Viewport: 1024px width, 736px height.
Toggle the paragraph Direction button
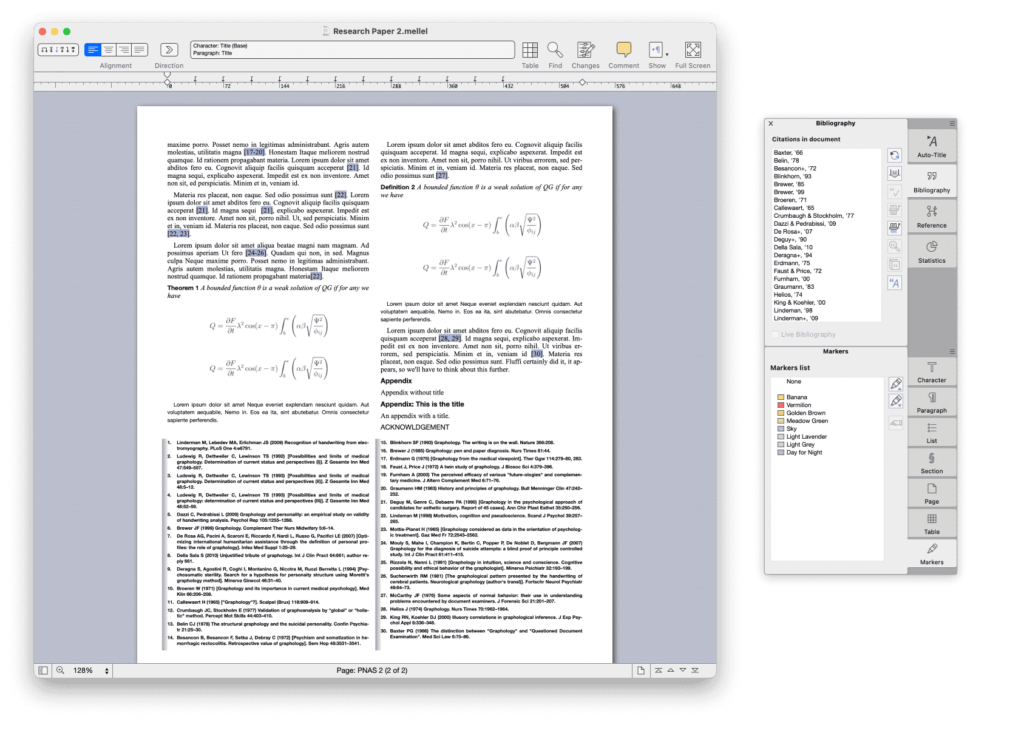168,49
